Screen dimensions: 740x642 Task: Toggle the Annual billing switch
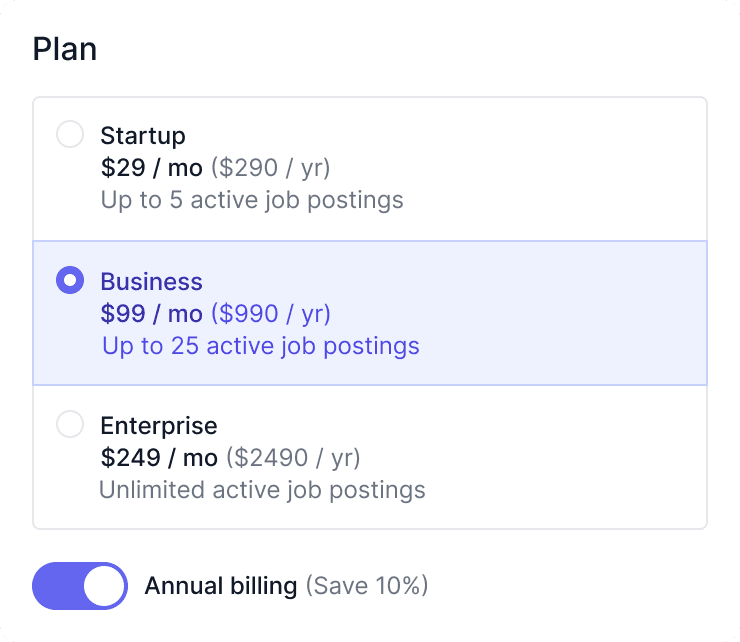[x=80, y=586]
